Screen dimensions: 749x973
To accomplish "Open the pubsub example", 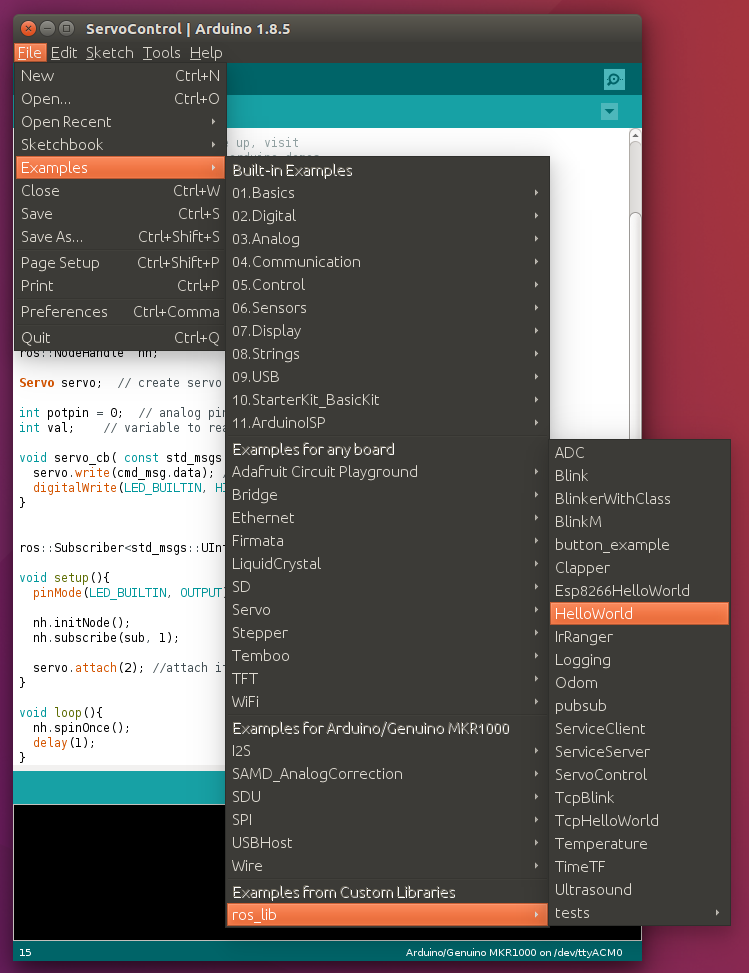I will coord(640,705).
